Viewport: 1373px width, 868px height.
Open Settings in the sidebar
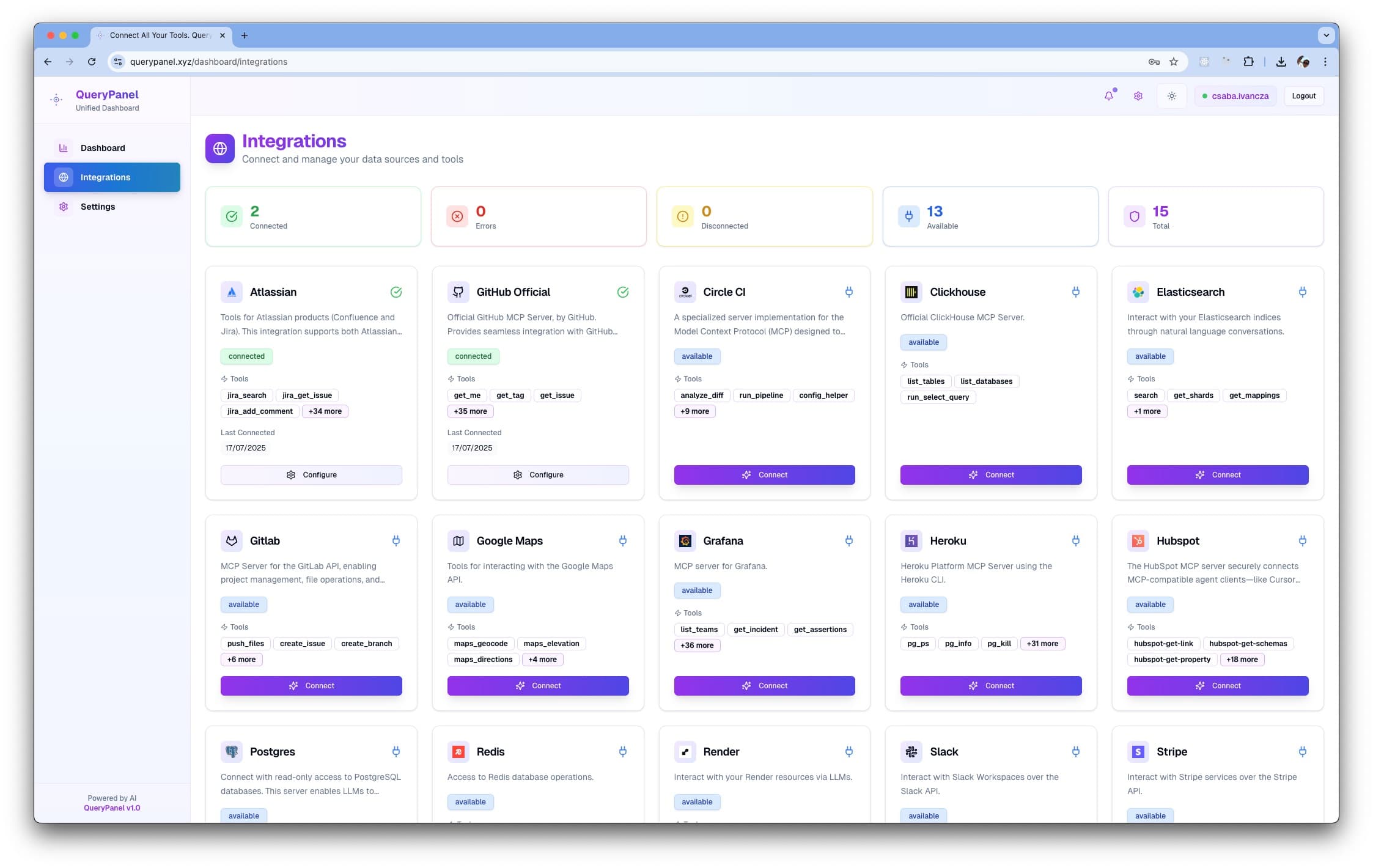tap(112, 207)
